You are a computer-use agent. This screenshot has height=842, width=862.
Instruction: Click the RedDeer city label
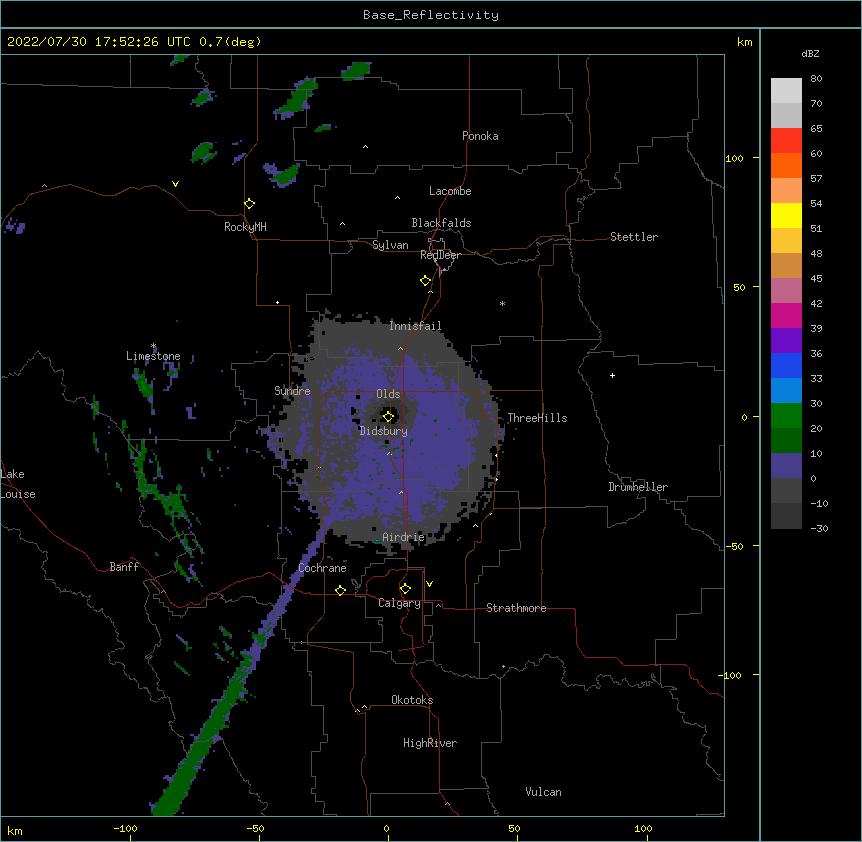tap(440, 255)
